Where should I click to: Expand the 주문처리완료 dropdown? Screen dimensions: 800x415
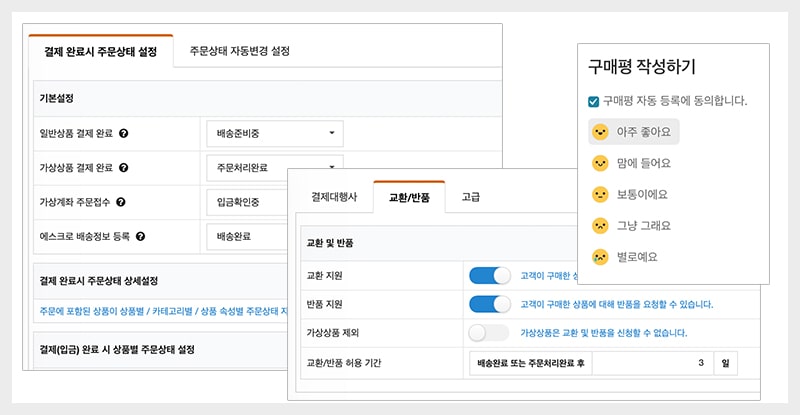click(274, 166)
